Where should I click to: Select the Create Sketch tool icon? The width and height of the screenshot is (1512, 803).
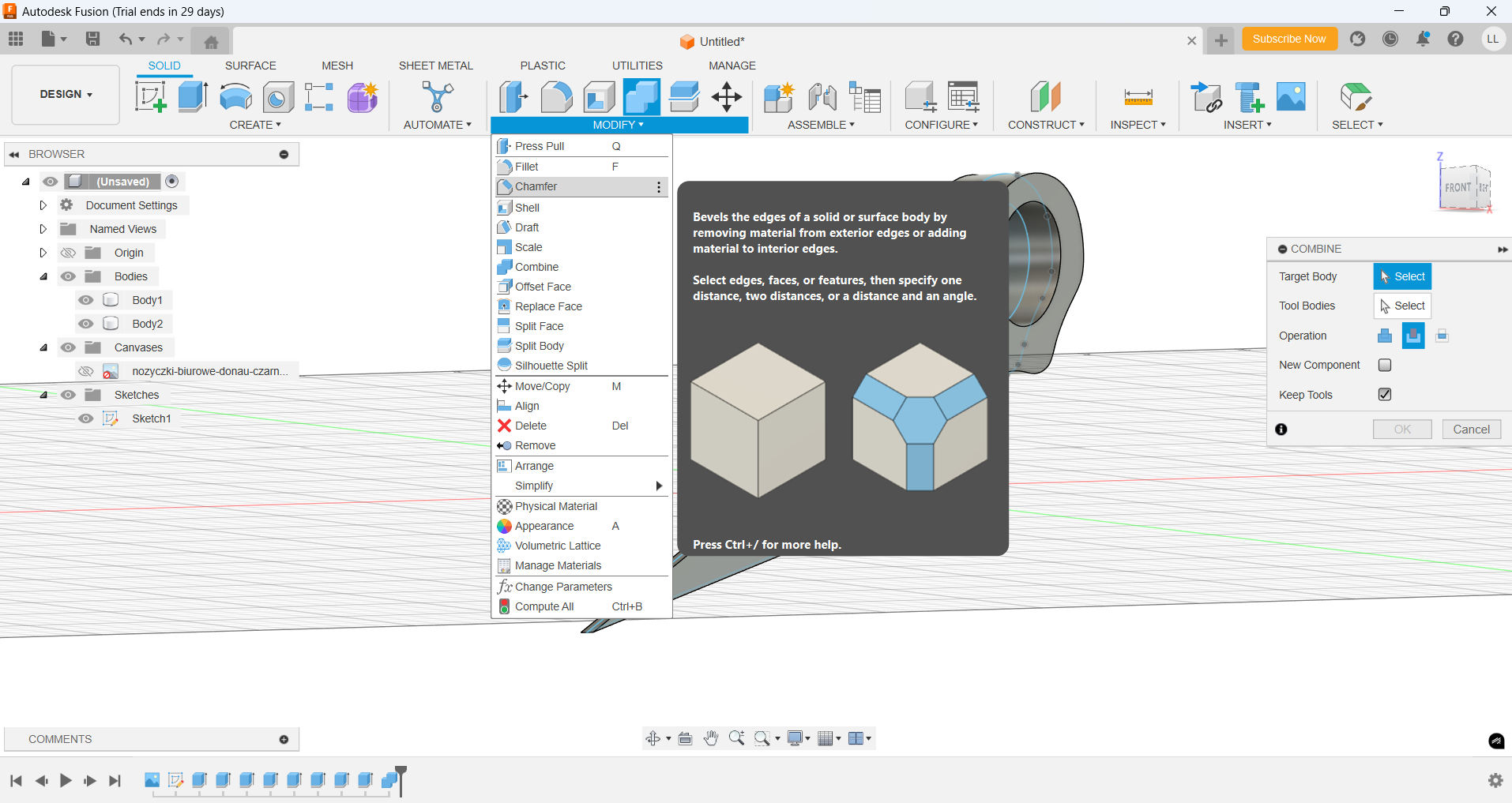point(150,97)
